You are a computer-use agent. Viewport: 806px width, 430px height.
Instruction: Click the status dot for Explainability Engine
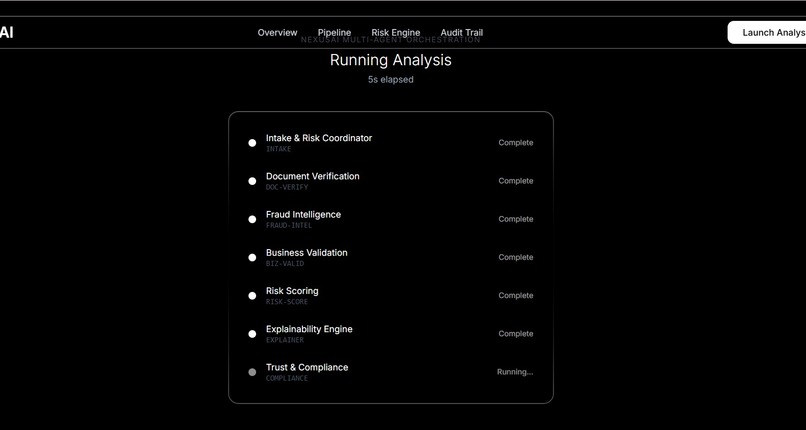point(252,334)
